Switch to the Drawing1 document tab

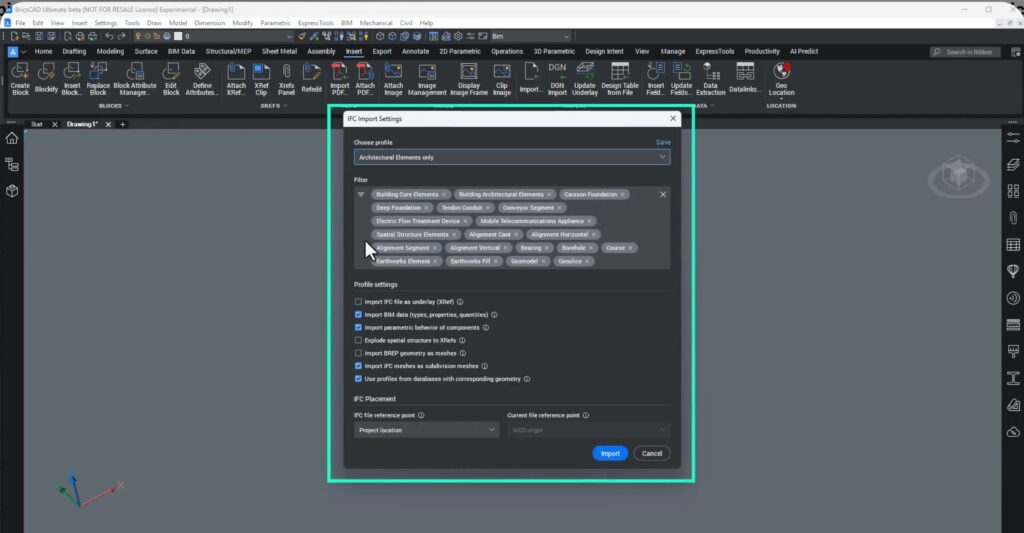(x=82, y=124)
